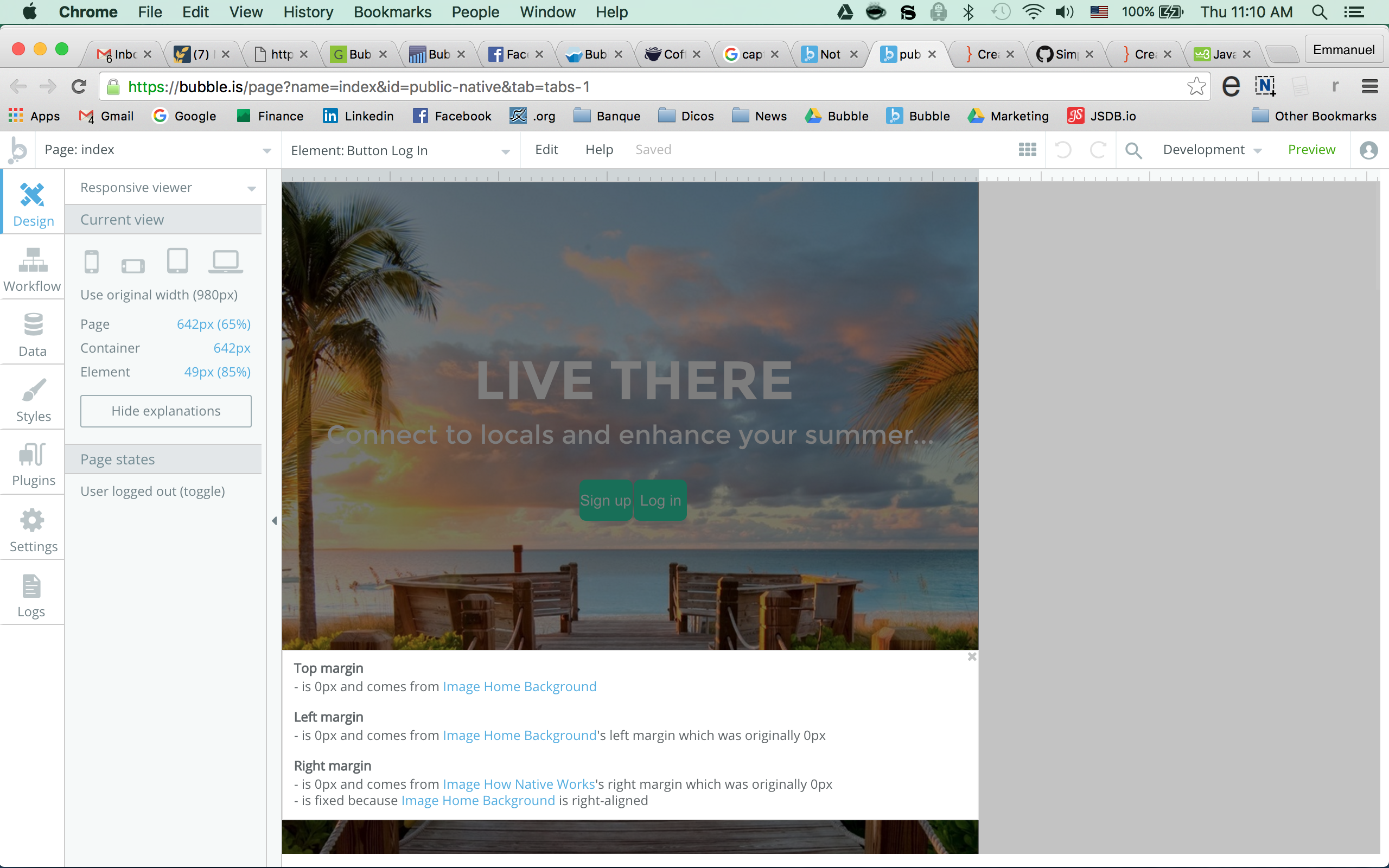Close the margin explanations panel

click(972, 657)
